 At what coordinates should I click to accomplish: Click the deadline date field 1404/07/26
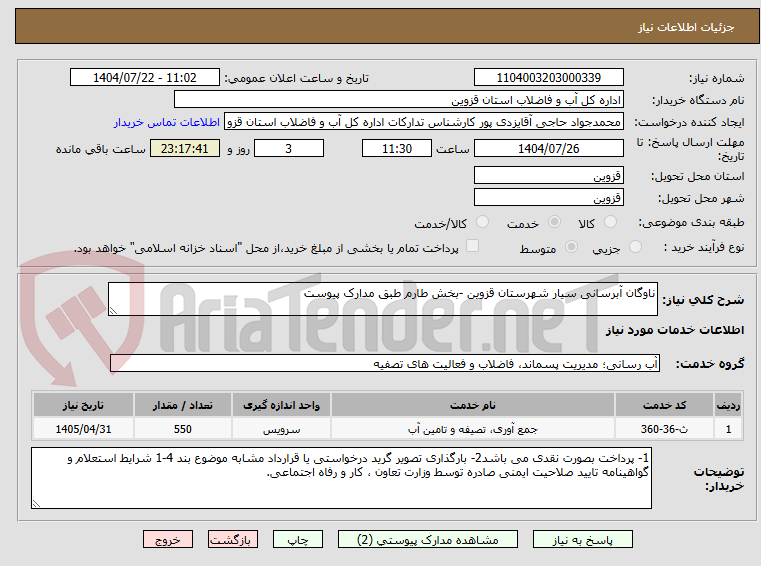[548, 149]
